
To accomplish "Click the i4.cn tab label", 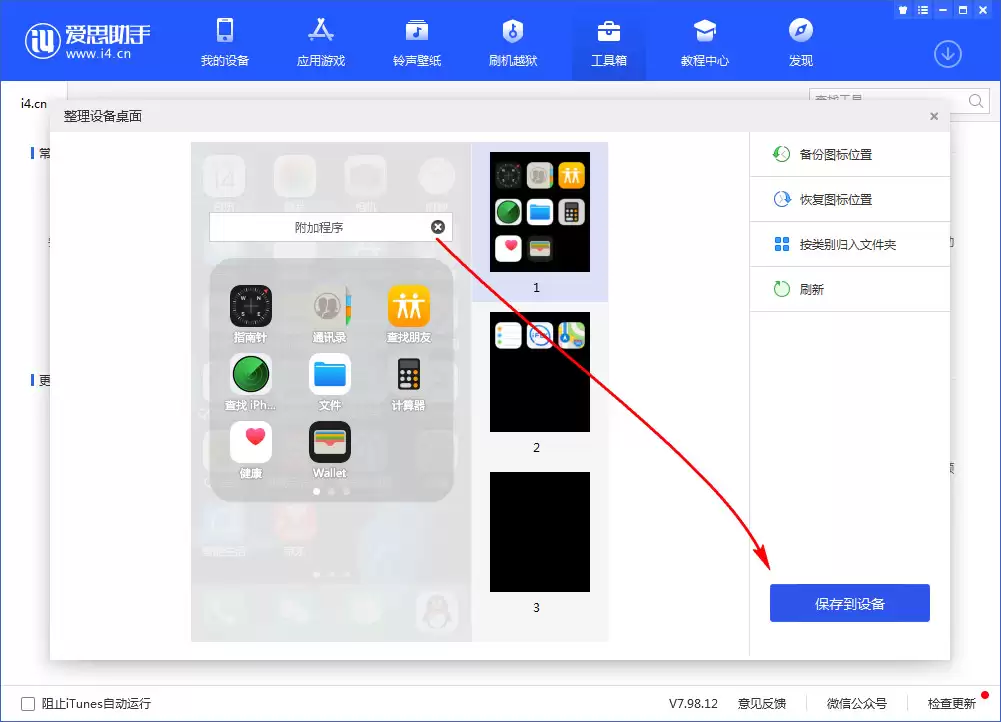I will (34, 103).
